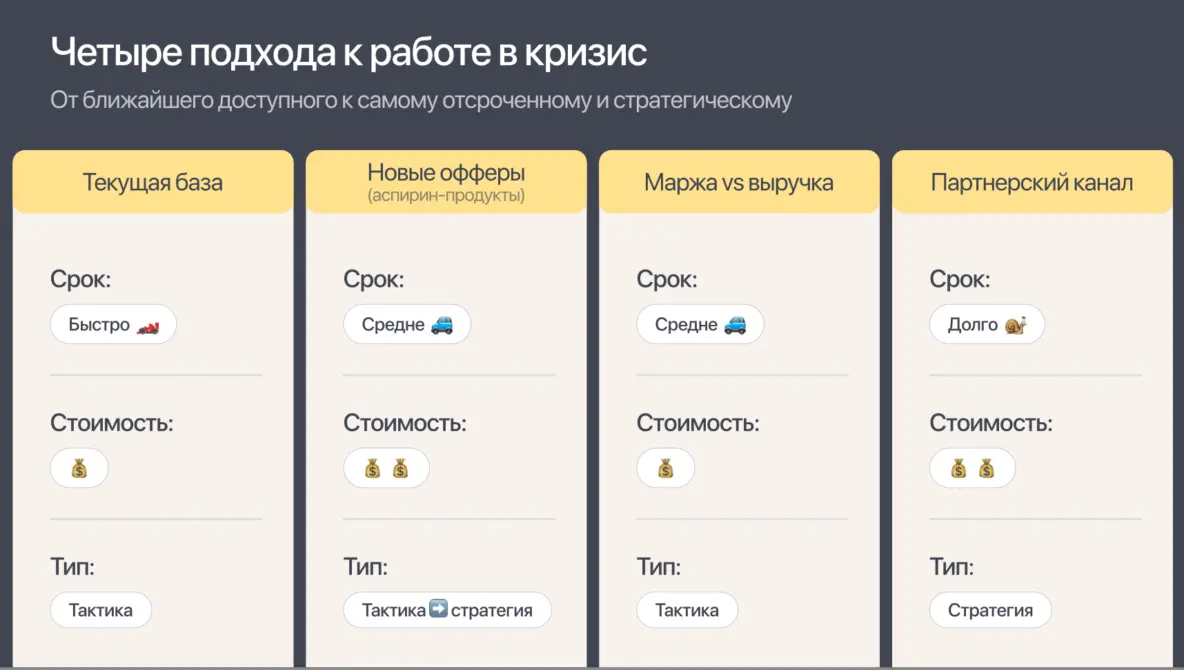Click the title Четыре подхода к работе в кризис
This screenshot has width=1184, height=670.
point(349,52)
